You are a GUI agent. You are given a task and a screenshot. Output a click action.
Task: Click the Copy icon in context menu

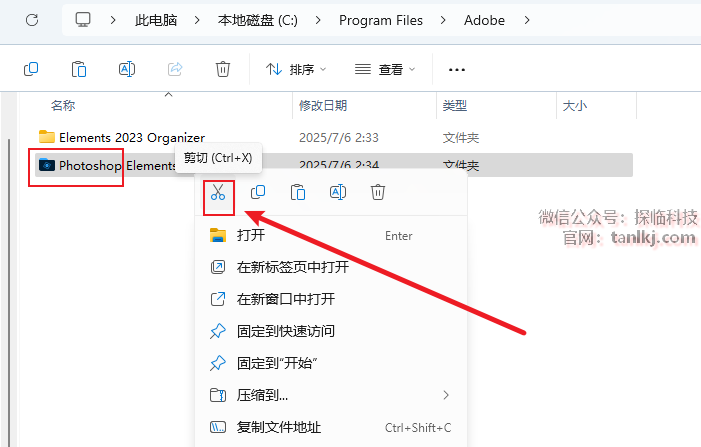[258, 193]
